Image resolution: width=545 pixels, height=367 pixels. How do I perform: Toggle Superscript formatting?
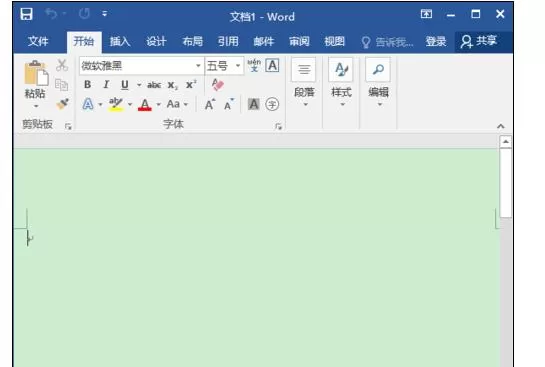click(x=191, y=84)
